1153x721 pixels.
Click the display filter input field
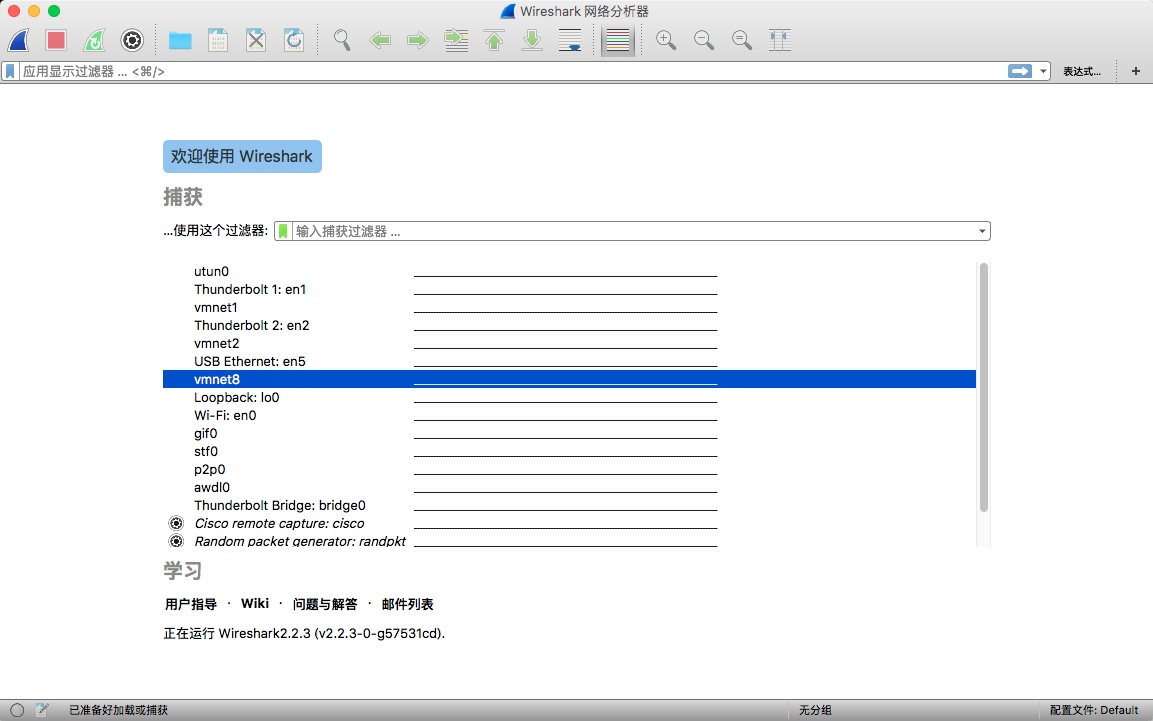(513, 71)
